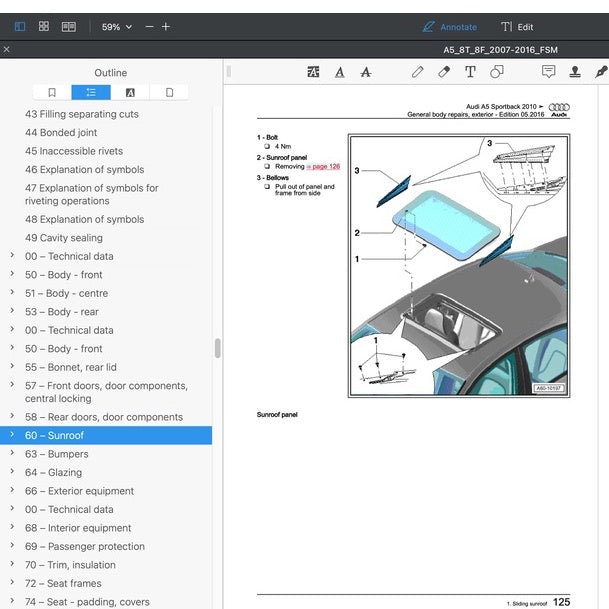Viewport: 609px width, 609px height.
Task: Select the pencil drawing tool
Action: [x=418, y=72]
